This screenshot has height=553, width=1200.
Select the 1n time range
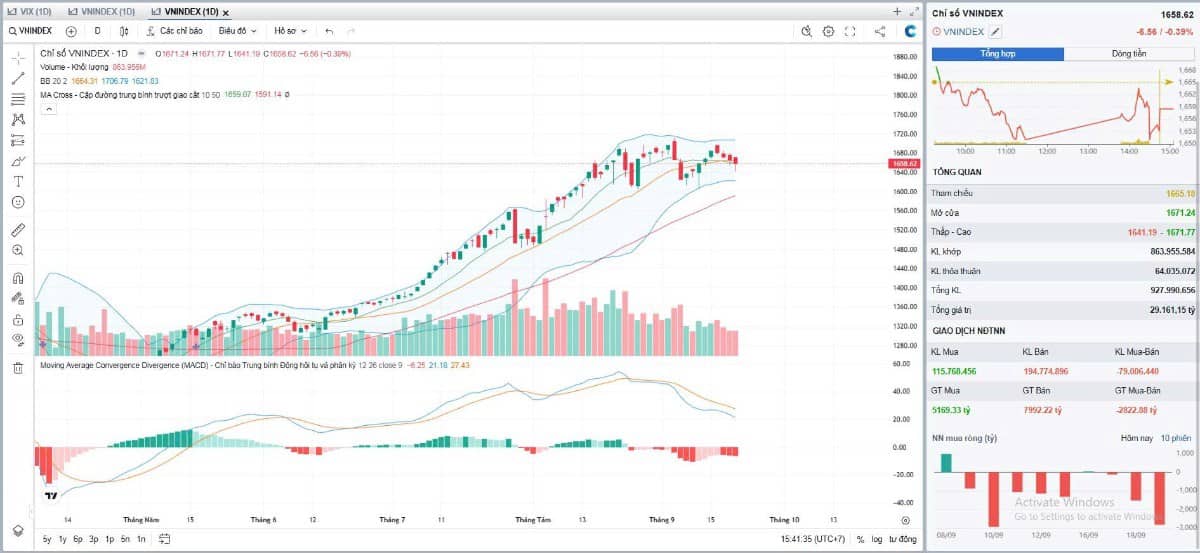click(140, 539)
